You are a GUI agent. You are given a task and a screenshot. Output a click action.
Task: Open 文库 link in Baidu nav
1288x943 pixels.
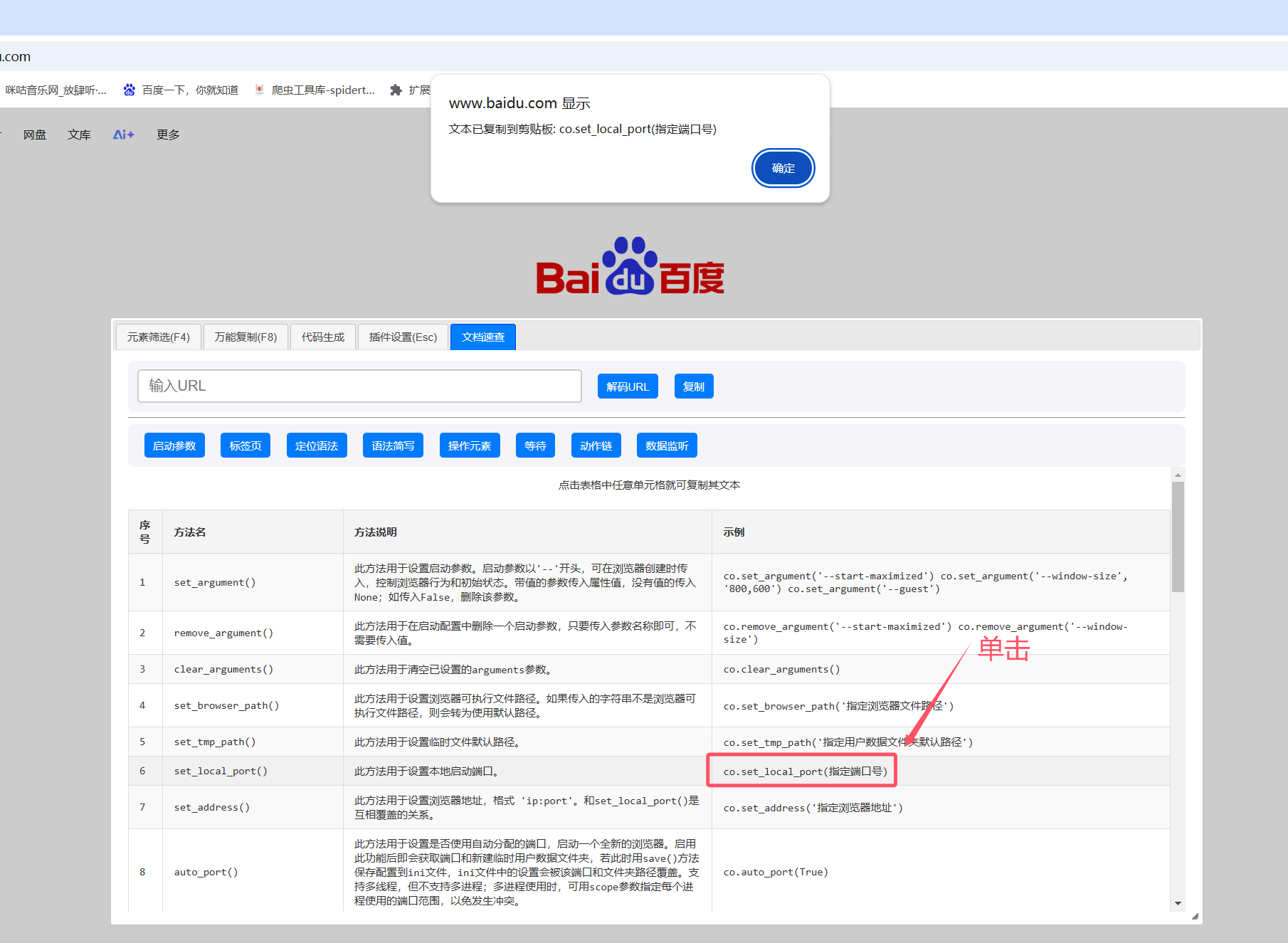coord(79,135)
